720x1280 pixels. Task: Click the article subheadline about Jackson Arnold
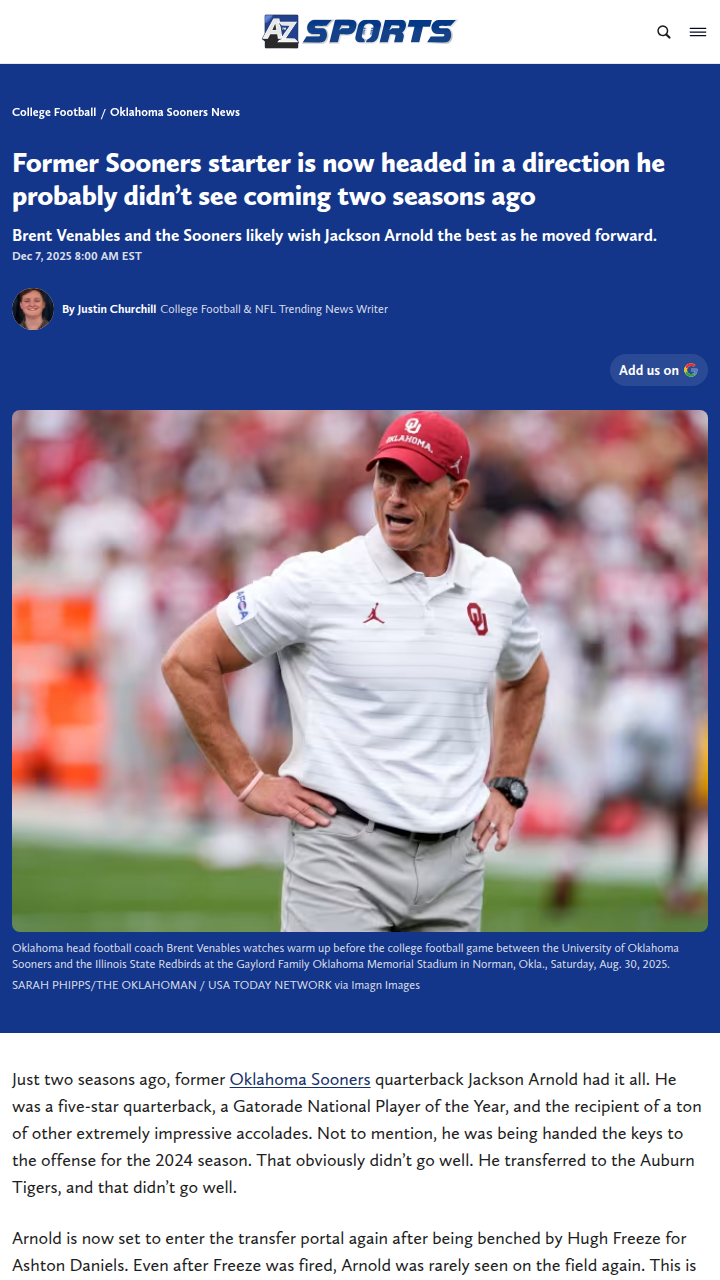point(334,236)
